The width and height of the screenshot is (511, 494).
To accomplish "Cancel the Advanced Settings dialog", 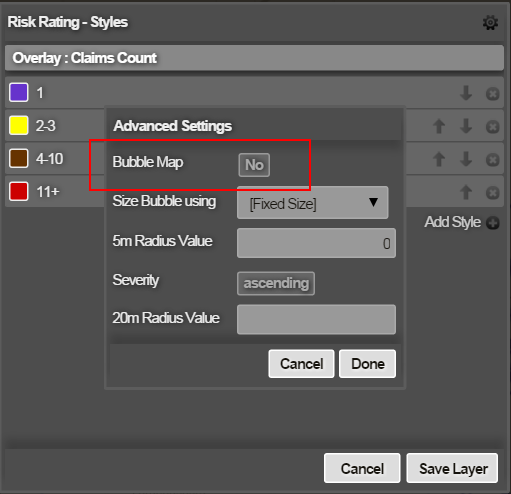I will (301, 364).
